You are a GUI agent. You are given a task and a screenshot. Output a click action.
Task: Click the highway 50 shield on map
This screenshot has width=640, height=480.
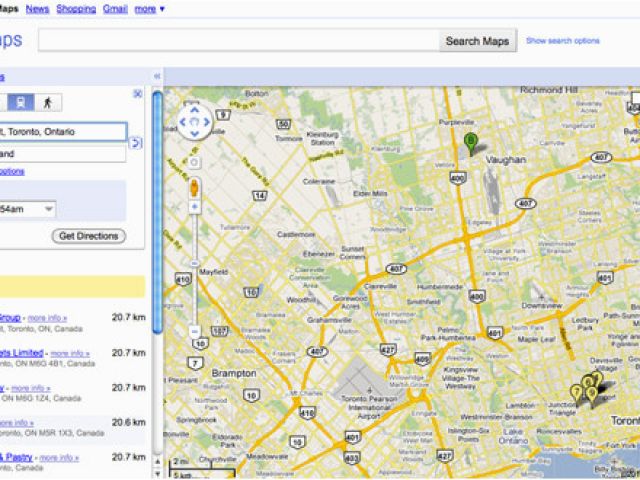click(283, 124)
